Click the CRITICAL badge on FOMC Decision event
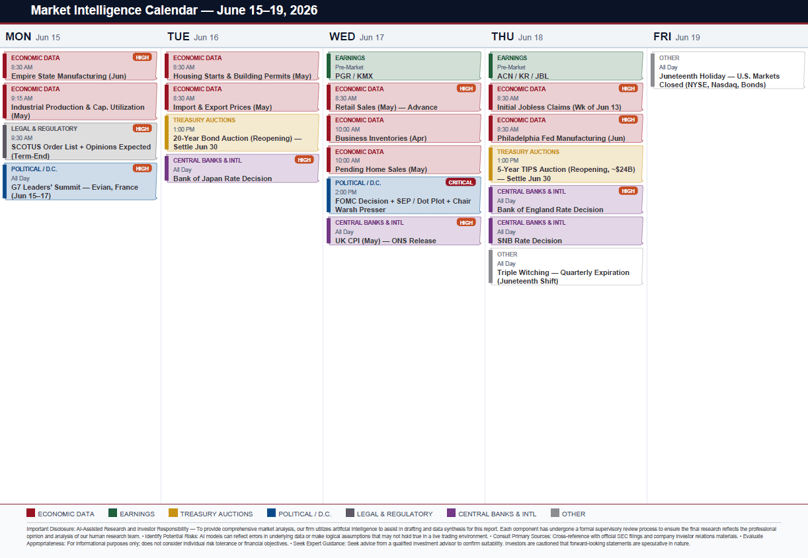Screen dimensions: 808x558 point(460,182)
